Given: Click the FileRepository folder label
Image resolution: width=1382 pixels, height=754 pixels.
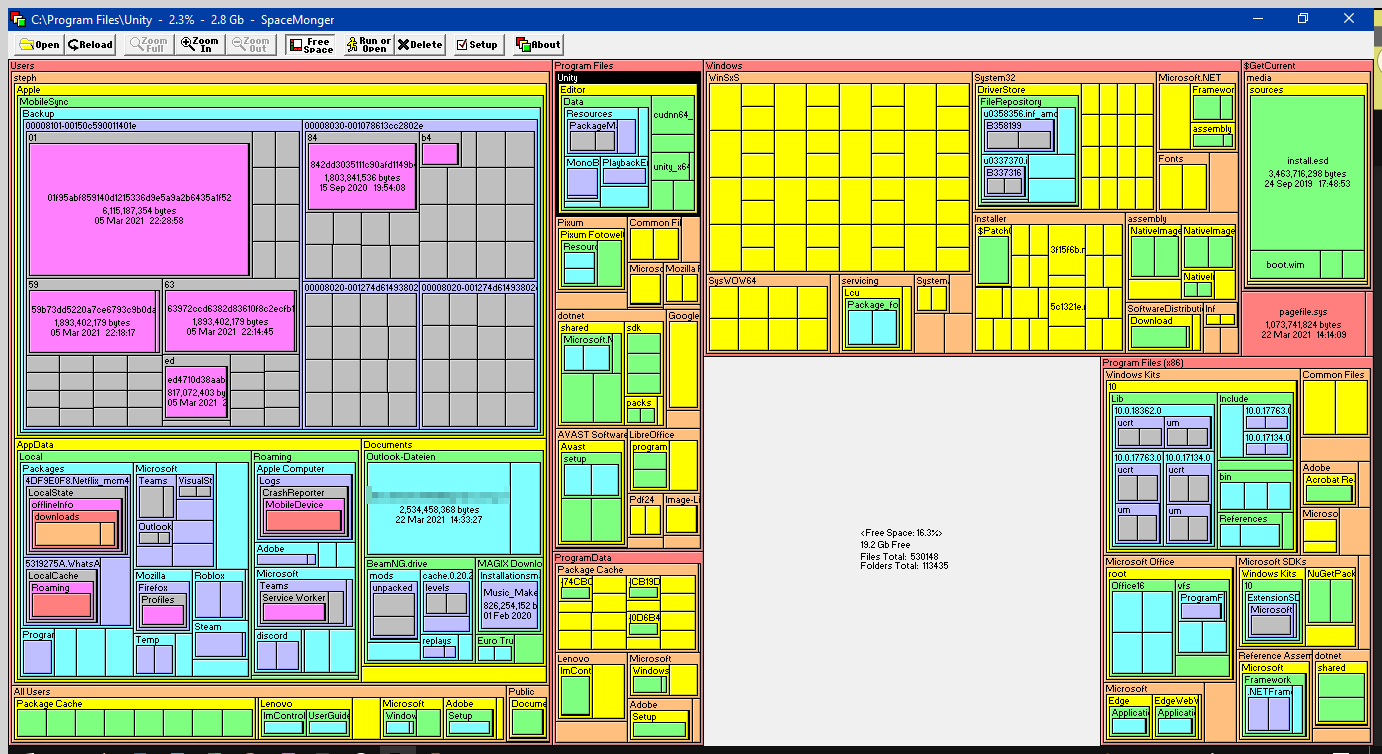Looking at the screenshot, I should click(x=1011, y=102).
